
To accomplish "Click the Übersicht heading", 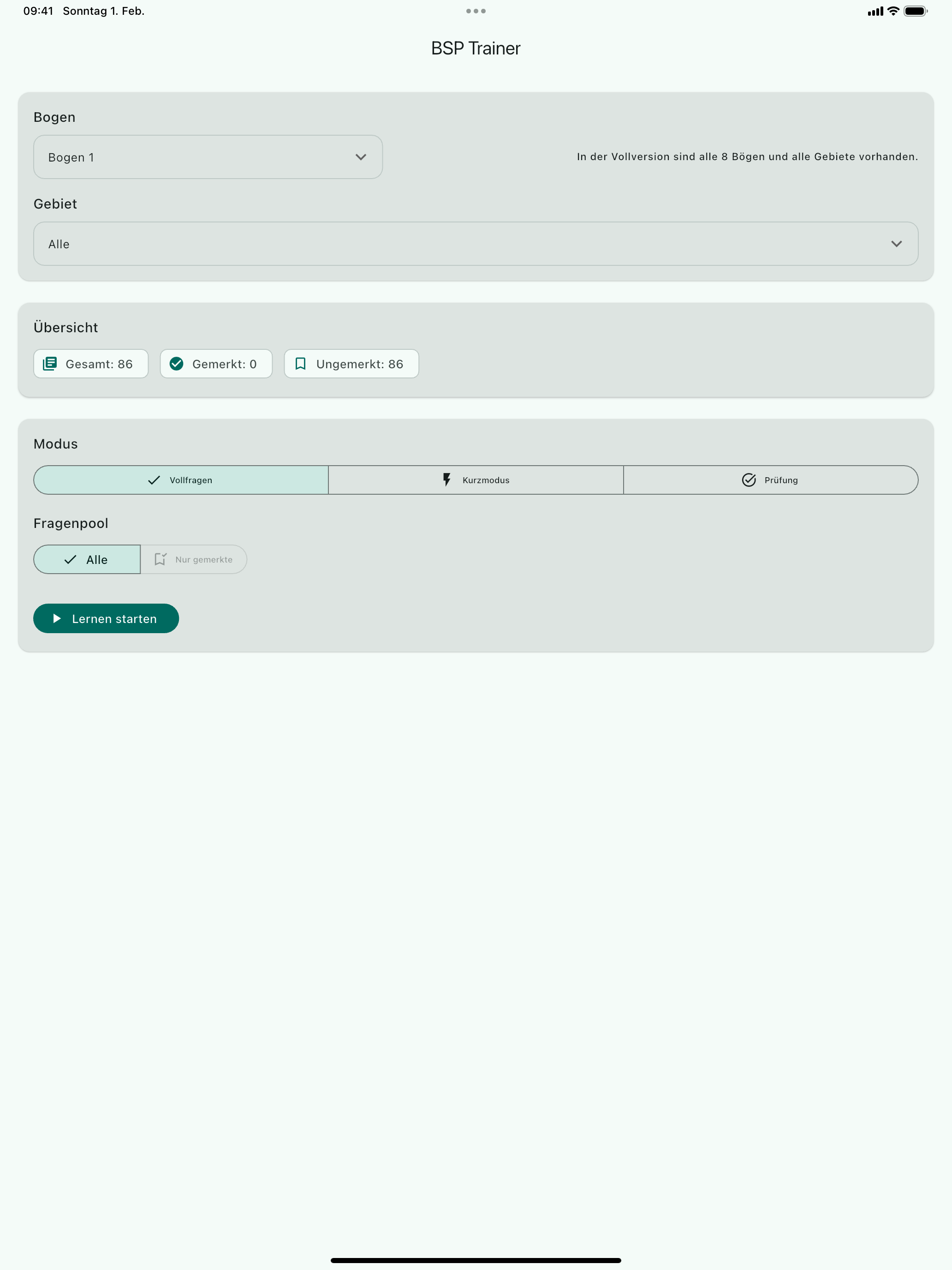I will pyautogui.click(x=65, y=327).
